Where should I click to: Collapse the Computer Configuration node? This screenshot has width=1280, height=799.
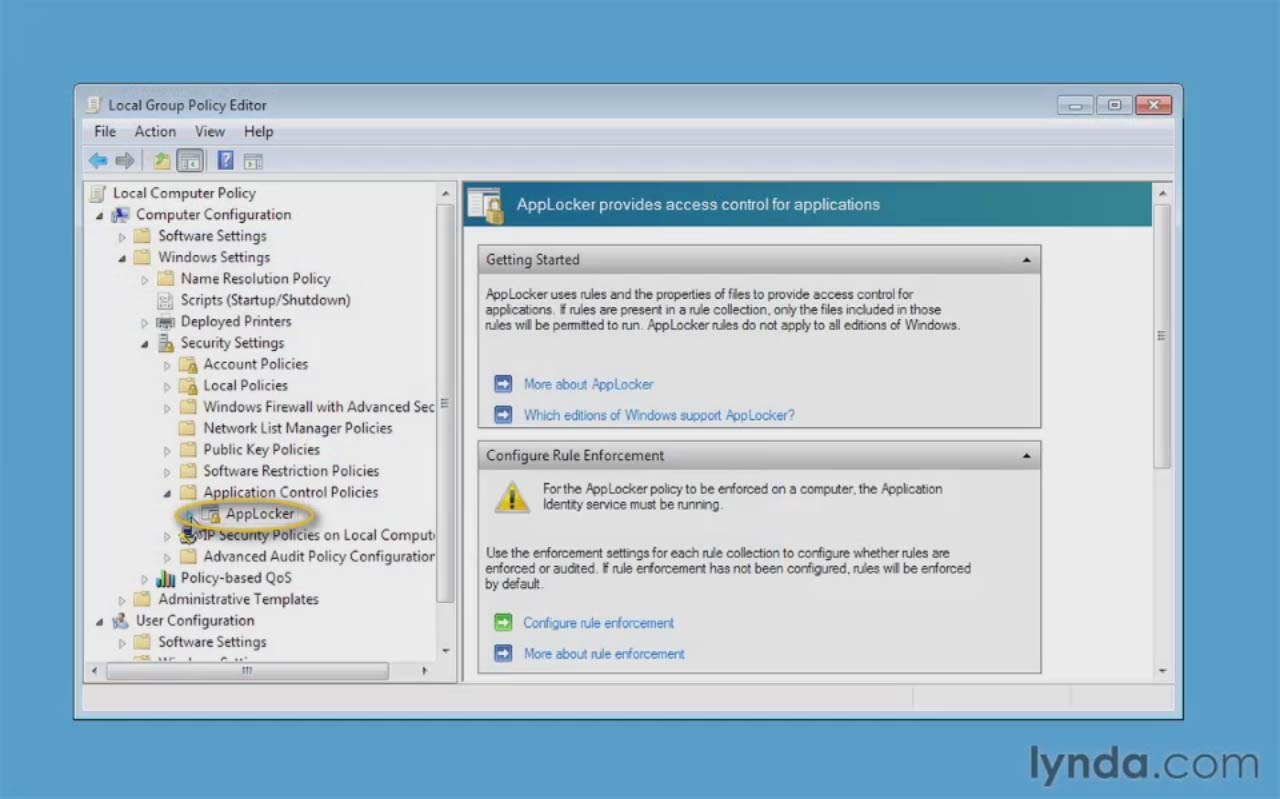[x=100, y=215]
